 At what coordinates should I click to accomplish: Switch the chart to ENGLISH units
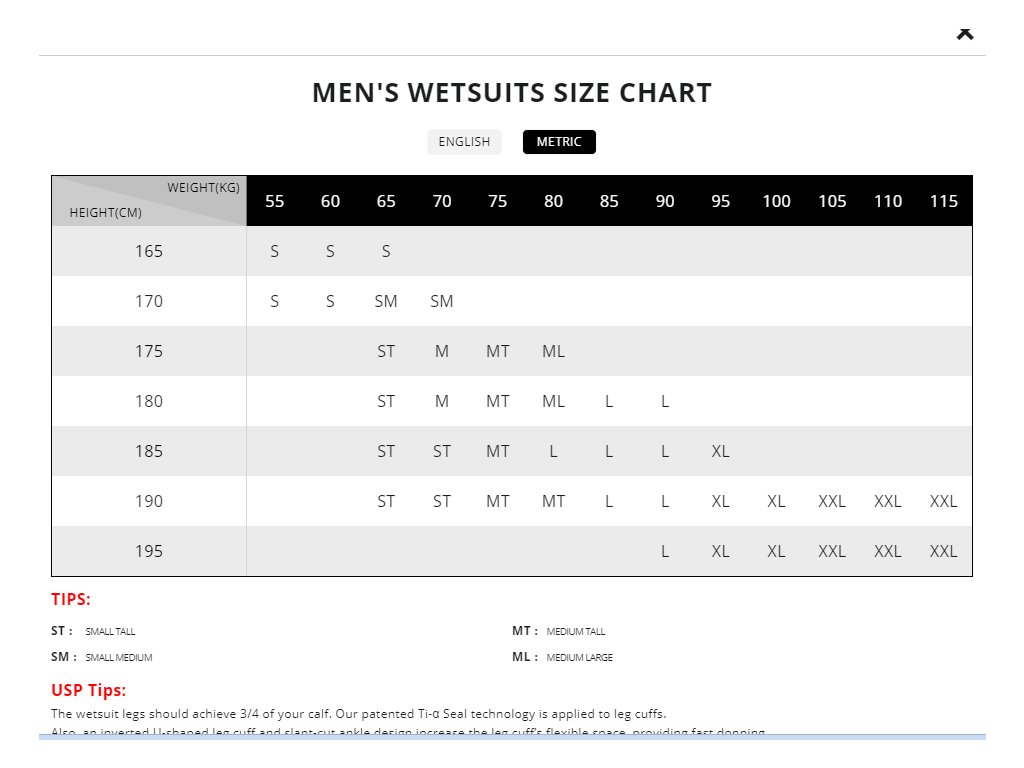pyautogui.click(x=464, y=142)
